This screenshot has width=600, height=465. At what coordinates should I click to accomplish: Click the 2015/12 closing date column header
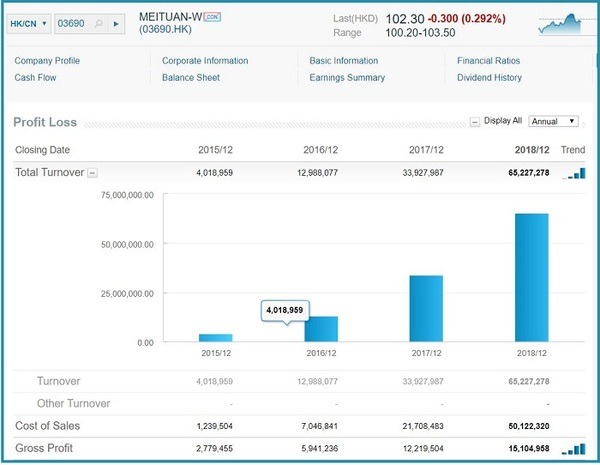(x=215, y=150)
